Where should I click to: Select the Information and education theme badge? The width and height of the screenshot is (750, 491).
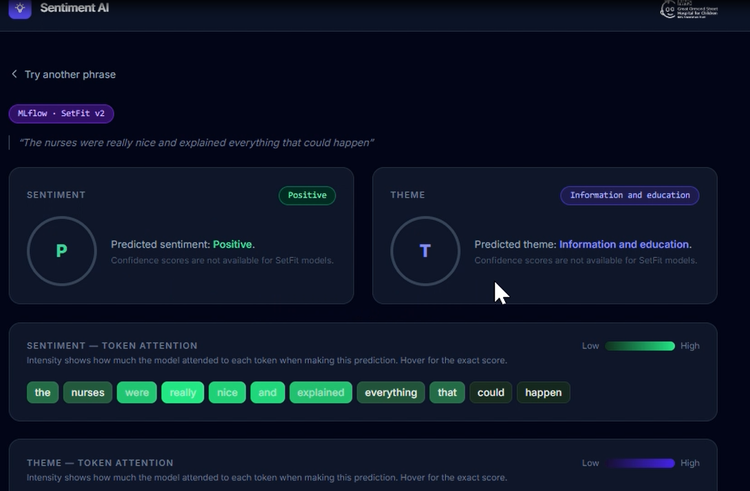click(629, 195)
